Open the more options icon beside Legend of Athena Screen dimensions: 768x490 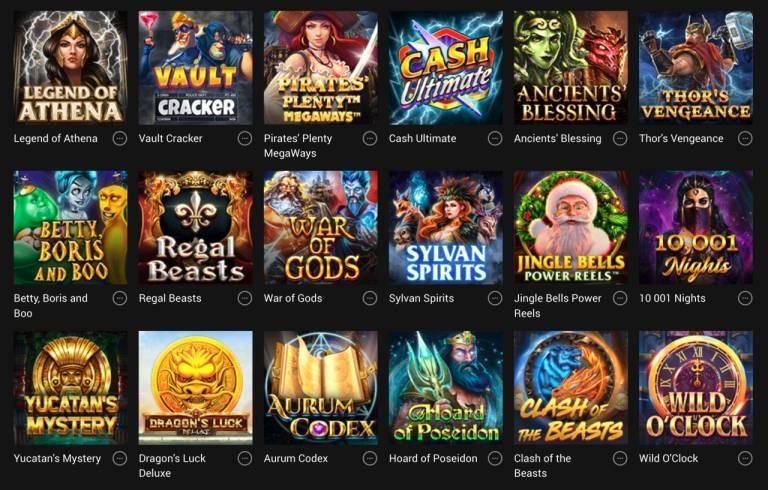pyautogui.click(x=120, y=139)
